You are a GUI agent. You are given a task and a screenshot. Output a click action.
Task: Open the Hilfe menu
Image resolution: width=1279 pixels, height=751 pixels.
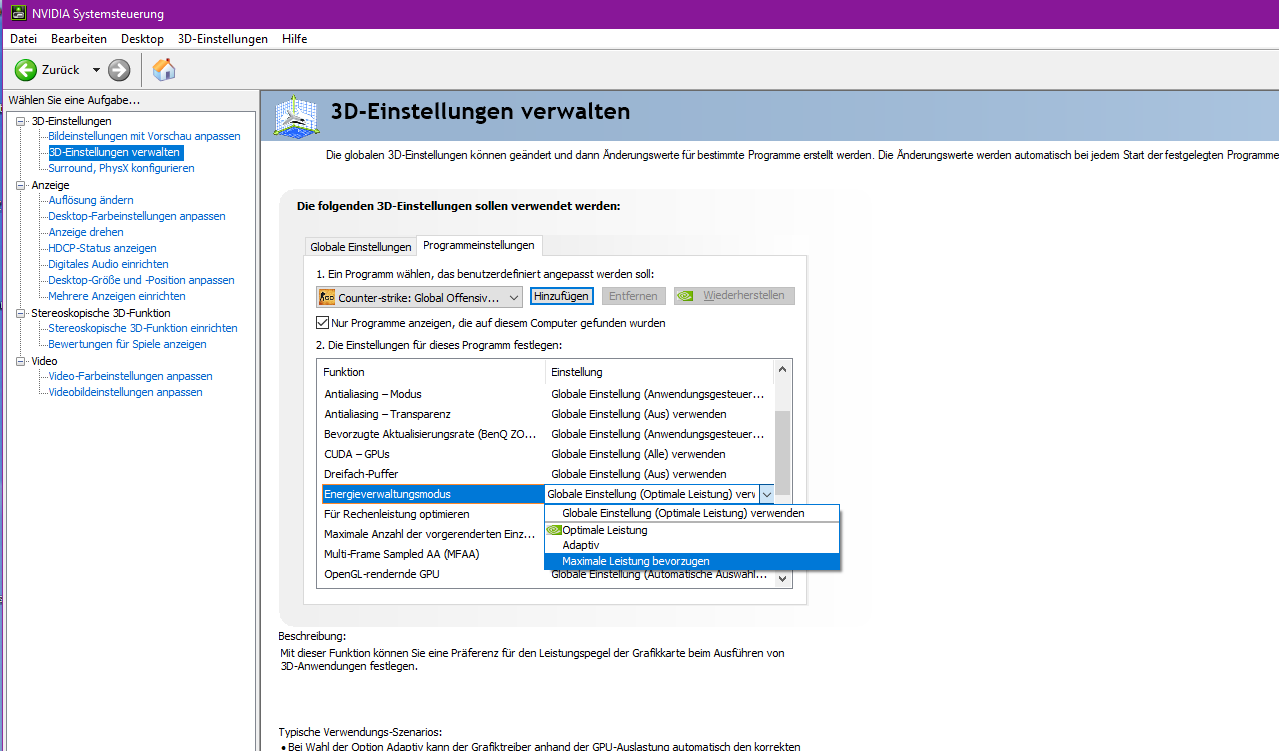click(x=295, y=39)
